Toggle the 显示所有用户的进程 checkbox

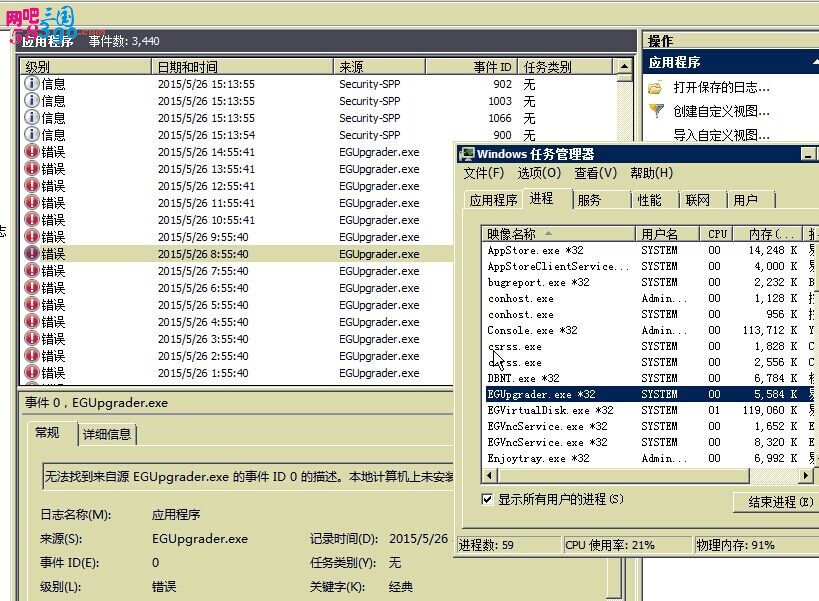(x=487, y=499)
